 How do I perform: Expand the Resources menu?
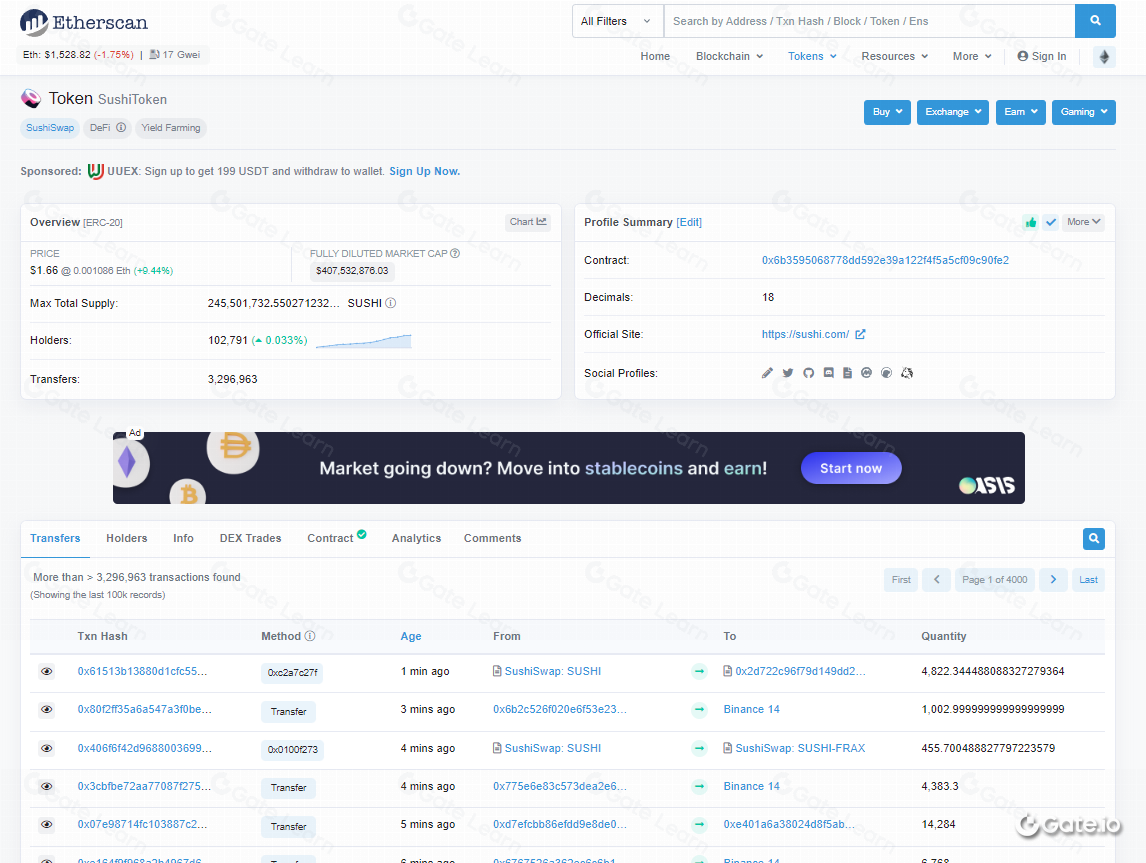(x=895, y=56)
